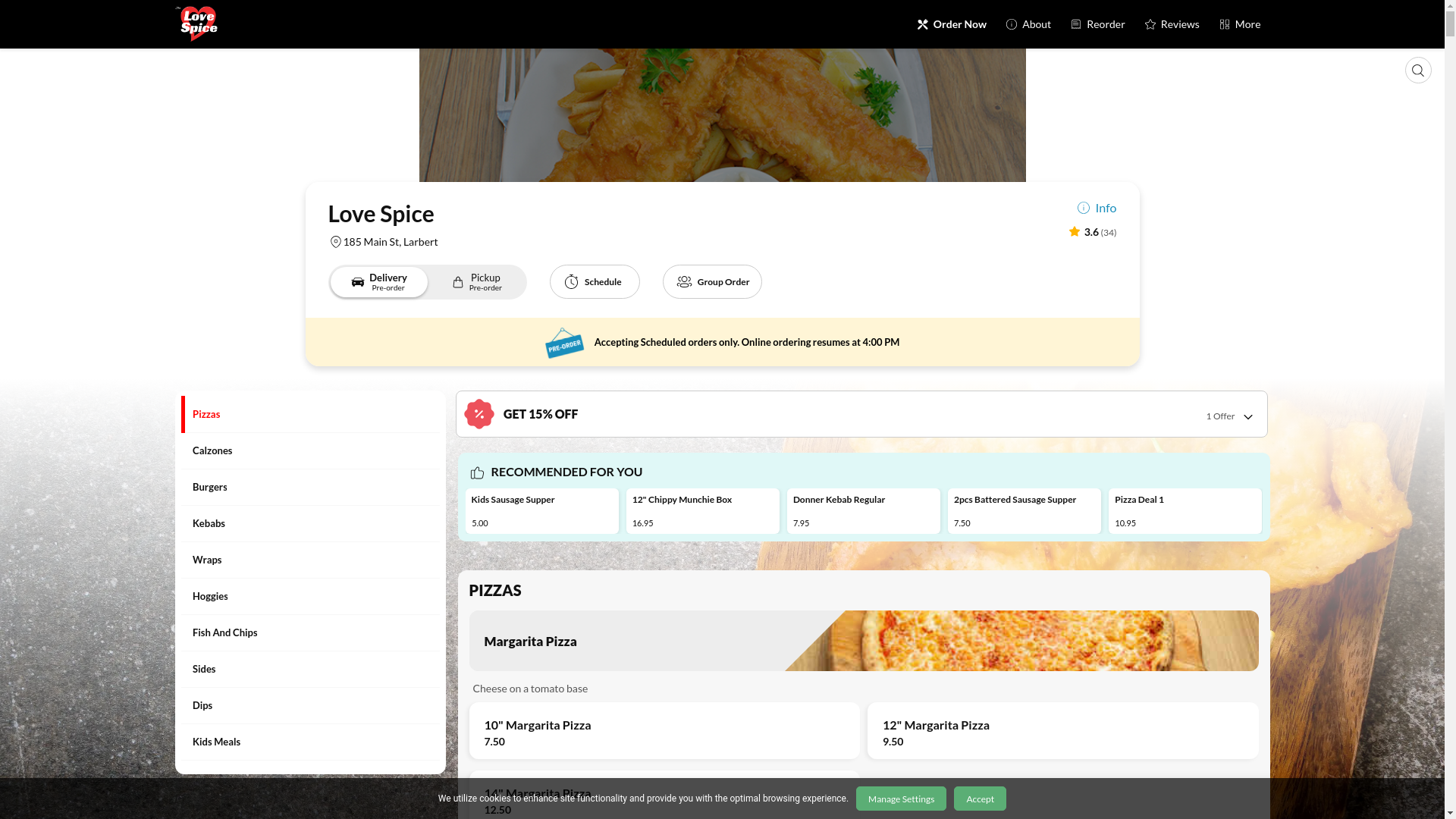The width and height of the screenshot is (1456, 819).
Task: Start a Group Order
Action: coord(712,282)
